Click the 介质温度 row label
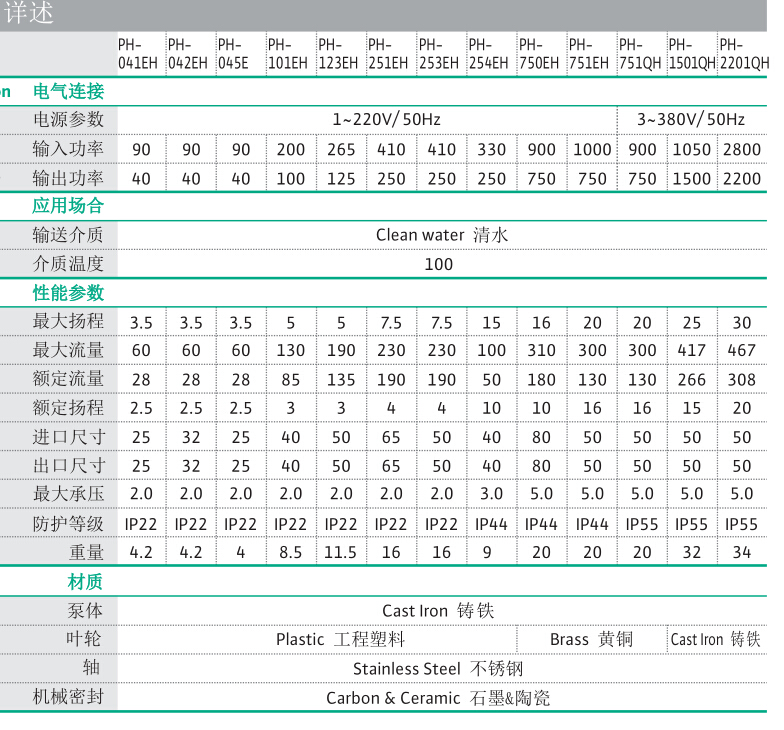Screen dimensions: 784x730 coord(68,264)
